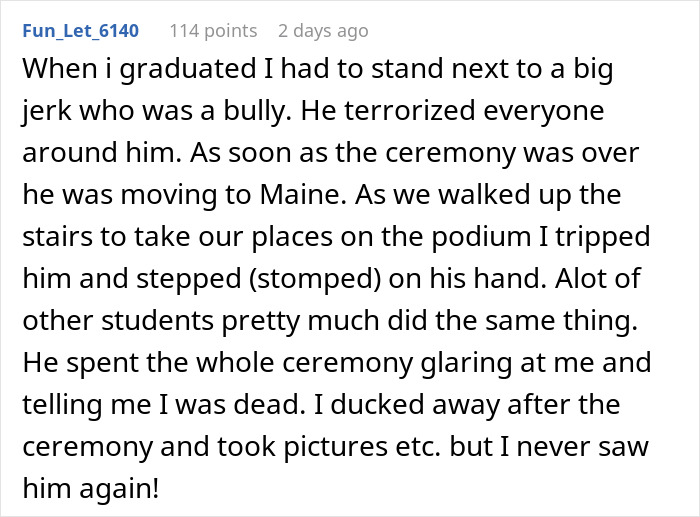
Task: Click the 114 points score
Action: pyautogui.click(x=213, y=31)
